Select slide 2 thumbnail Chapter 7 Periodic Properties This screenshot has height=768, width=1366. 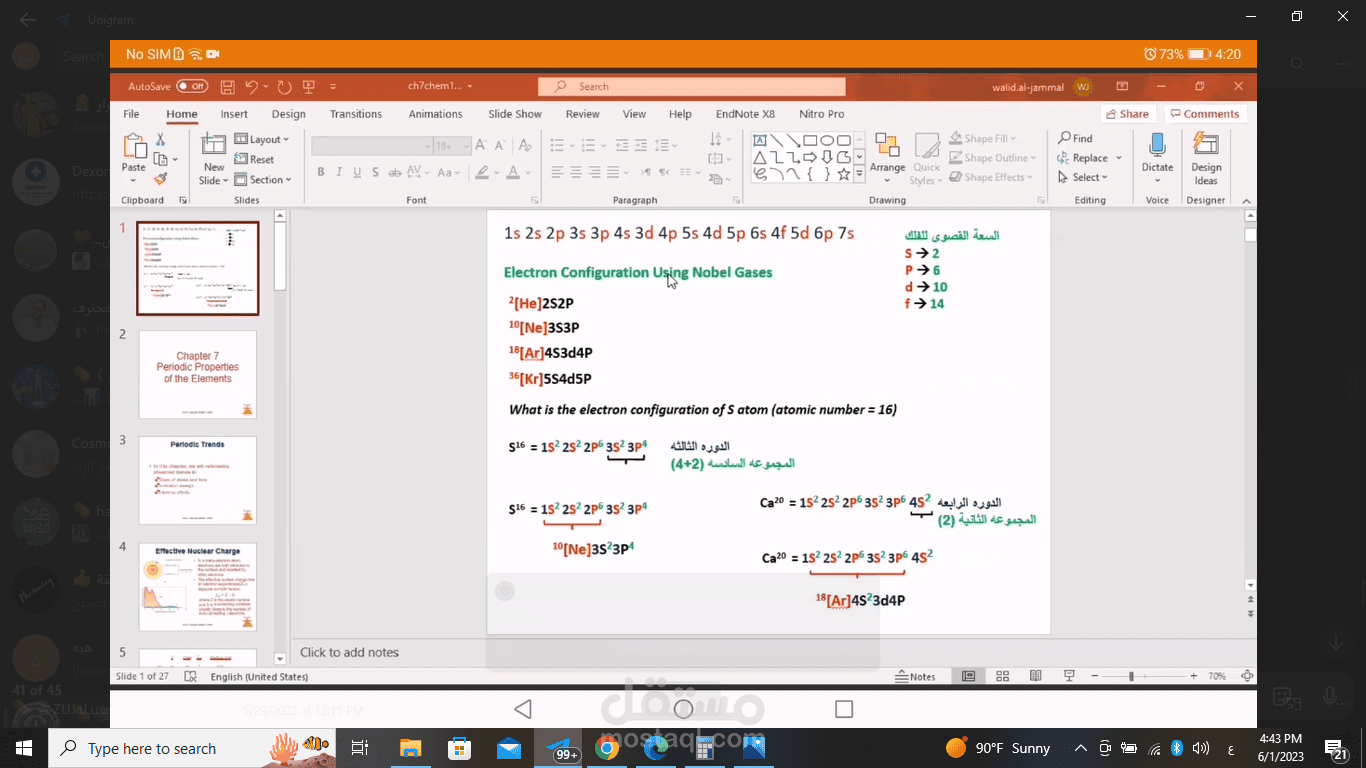tap(198, 375)
